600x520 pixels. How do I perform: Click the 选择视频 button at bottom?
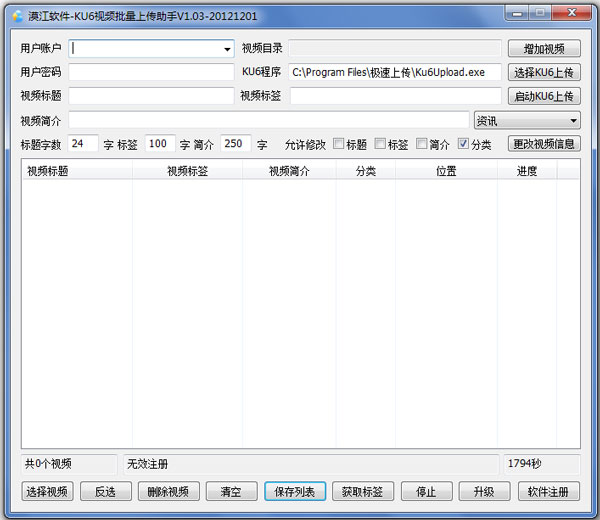click(x=47, y=491)
